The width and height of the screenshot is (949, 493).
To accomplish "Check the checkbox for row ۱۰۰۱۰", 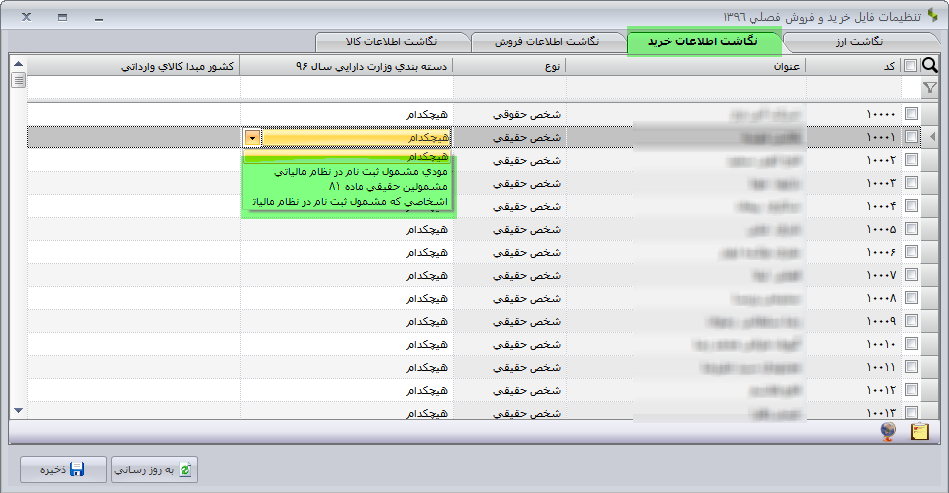I will pos(911,344).
